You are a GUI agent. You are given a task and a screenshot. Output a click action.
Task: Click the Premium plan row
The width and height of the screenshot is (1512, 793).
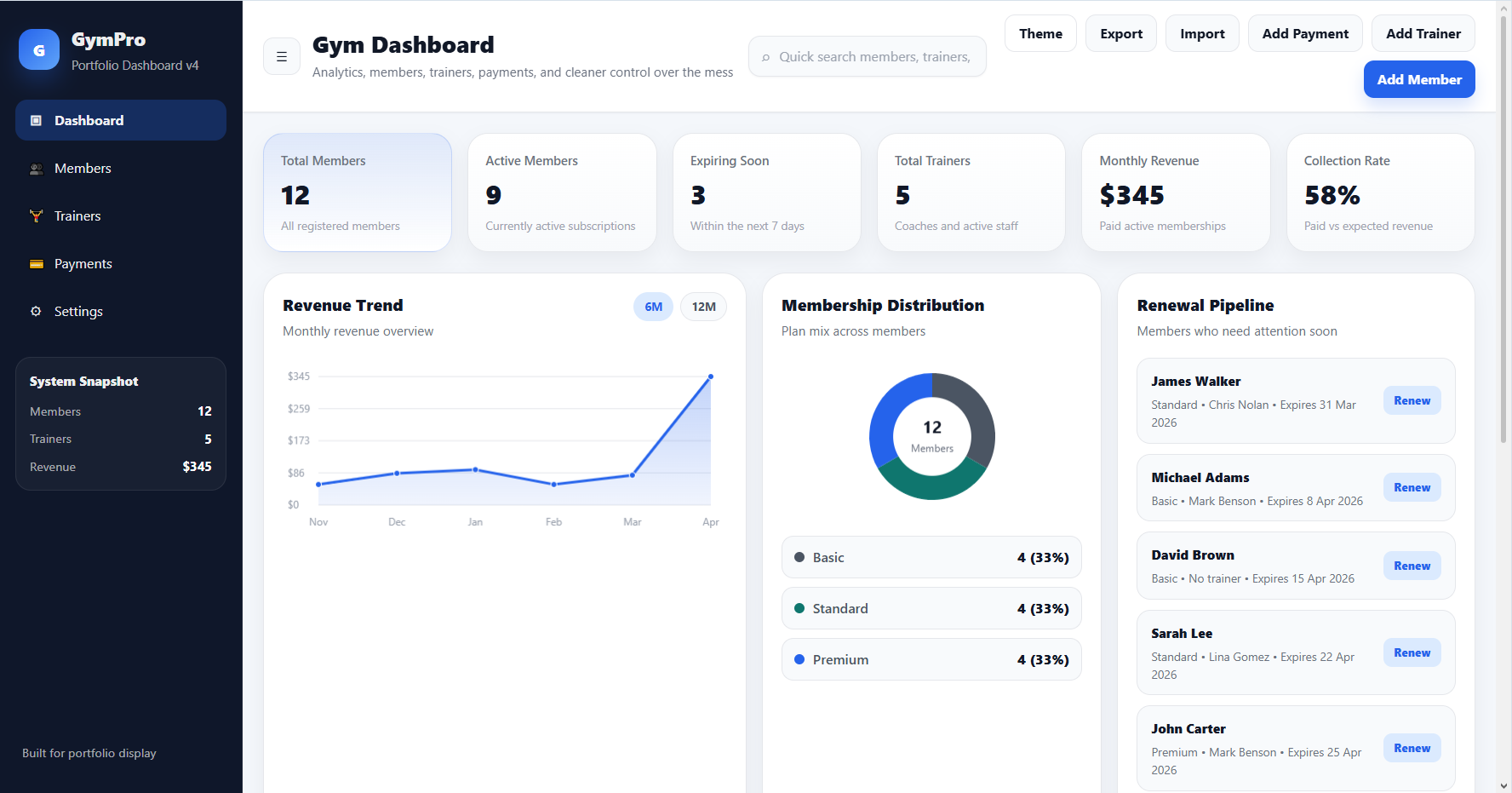pos(931,659)
